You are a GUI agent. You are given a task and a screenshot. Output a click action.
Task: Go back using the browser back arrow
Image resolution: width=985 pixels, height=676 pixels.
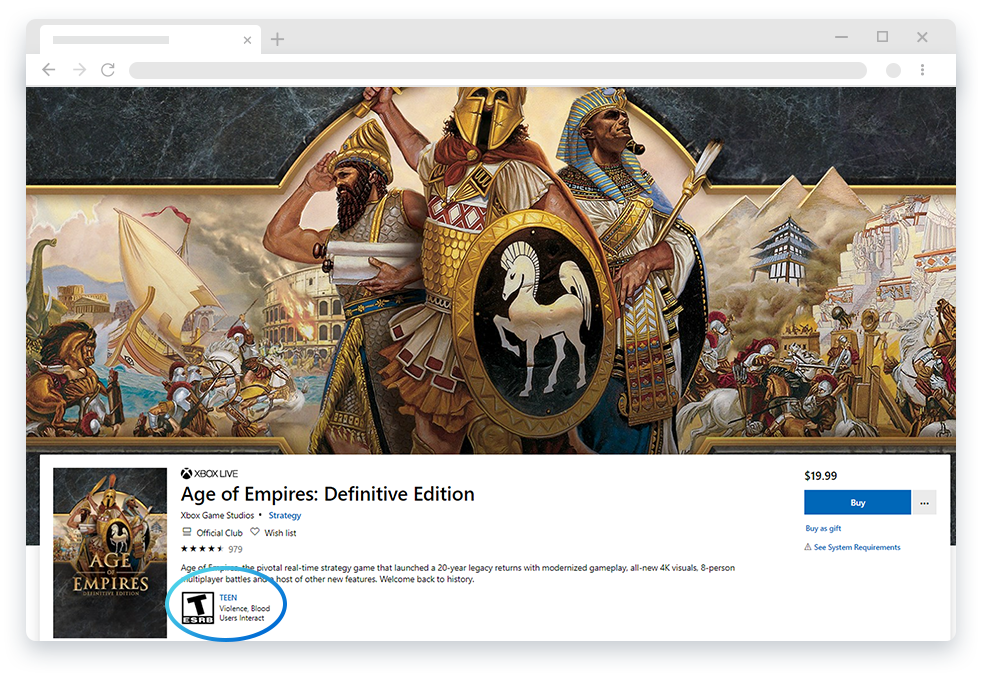[x=48, y=70]
